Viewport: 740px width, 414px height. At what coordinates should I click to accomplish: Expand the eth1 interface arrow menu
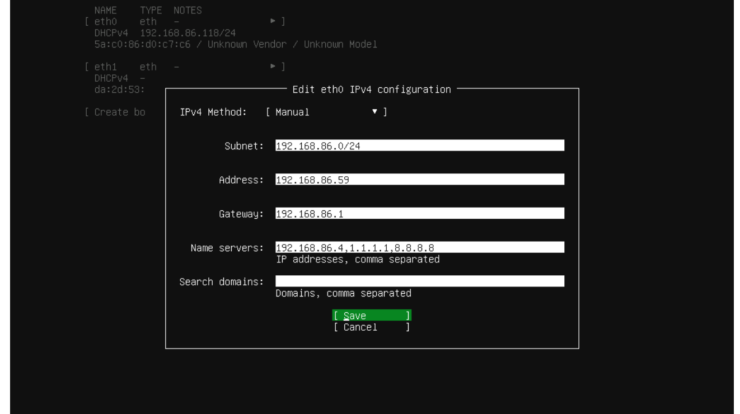[x=274, y=66]
